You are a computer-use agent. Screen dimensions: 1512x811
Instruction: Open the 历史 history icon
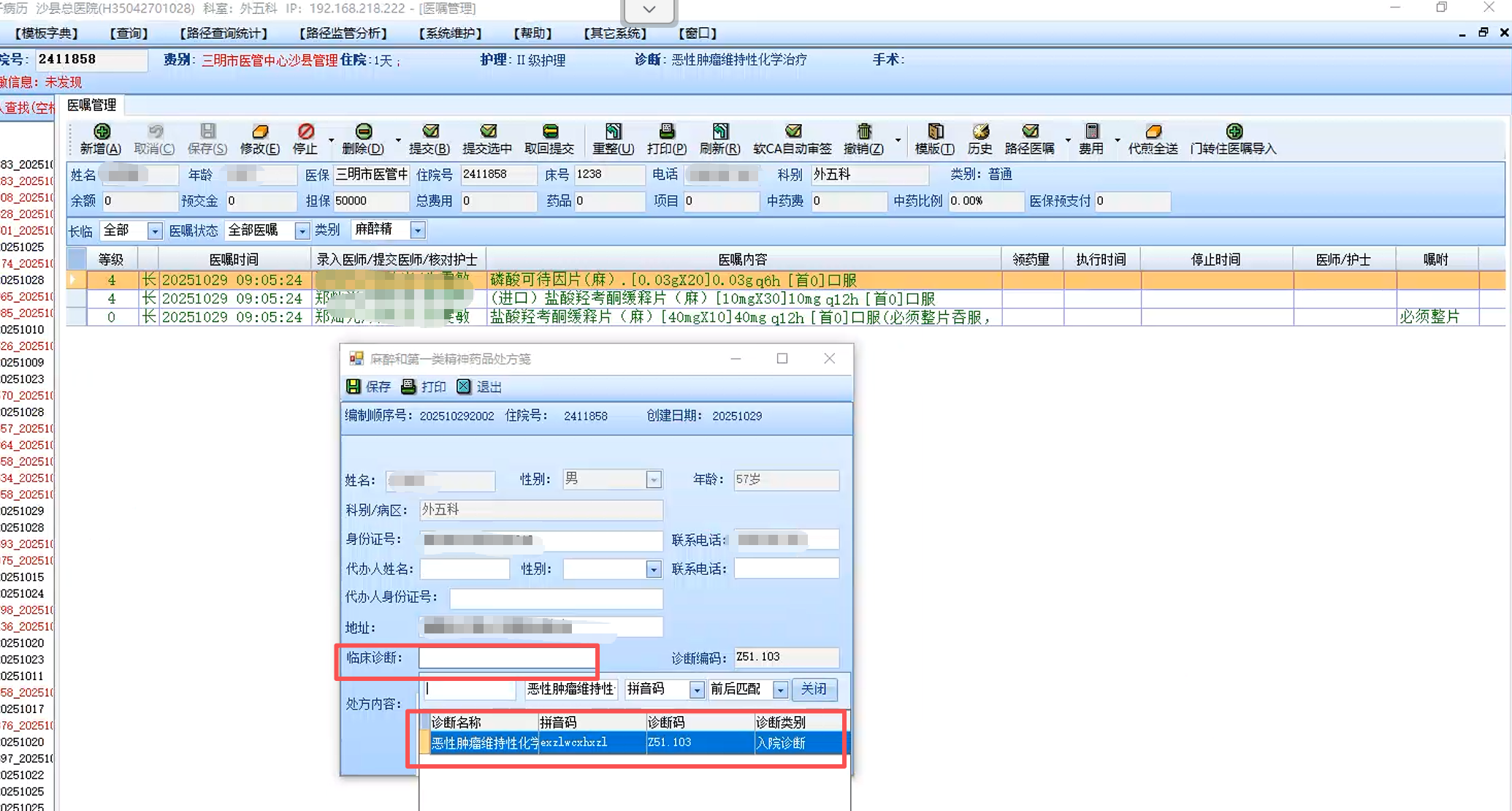[980, 132]
